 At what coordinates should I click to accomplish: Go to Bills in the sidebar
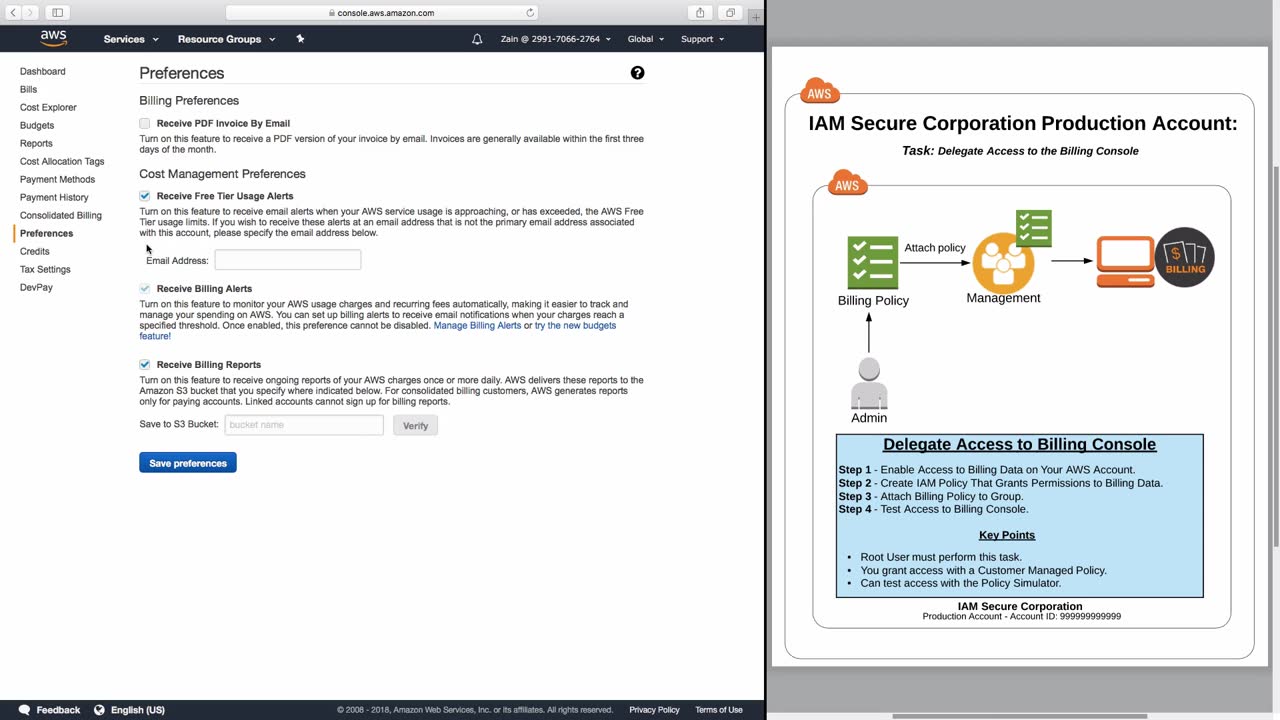(x=28, y=89)
